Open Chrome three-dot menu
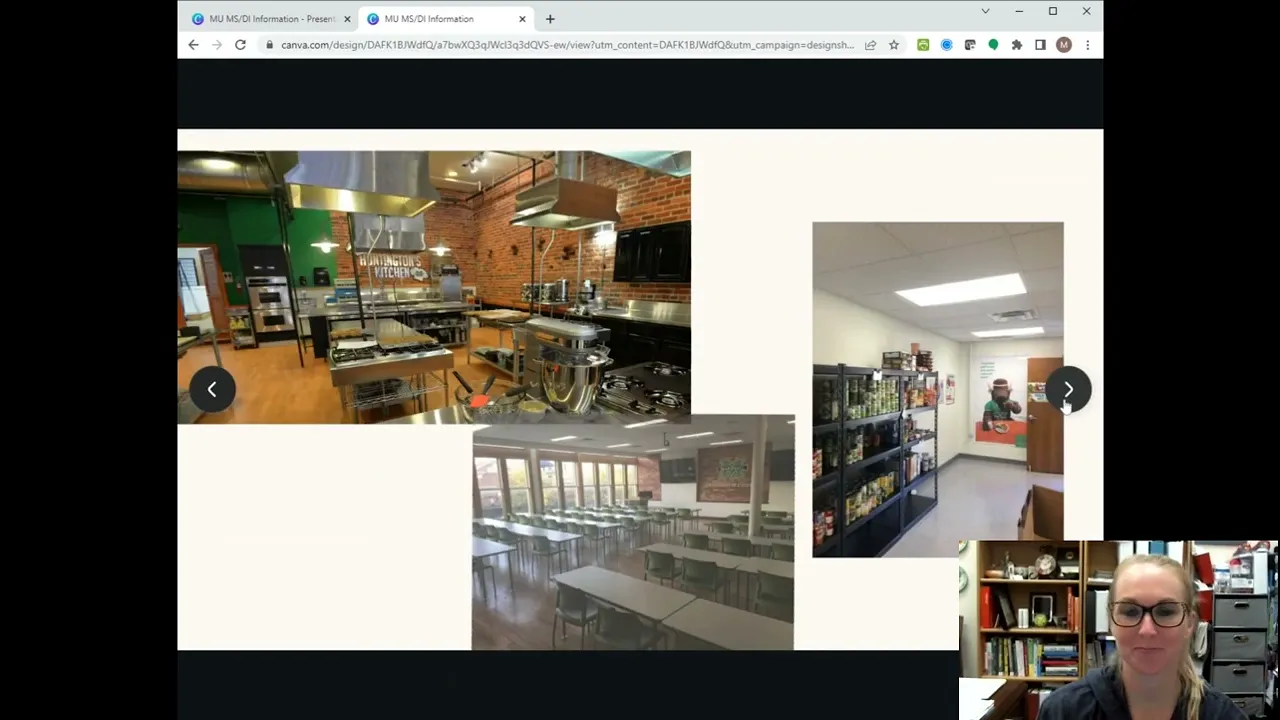The width and height of the screenshot is (1280, 720). pyautogui.click(x=1087, y=45)
